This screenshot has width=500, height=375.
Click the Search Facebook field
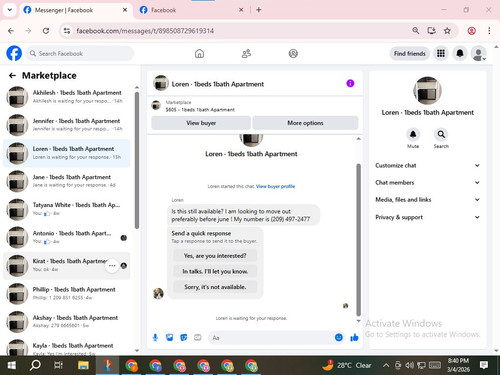click(80, 53)
